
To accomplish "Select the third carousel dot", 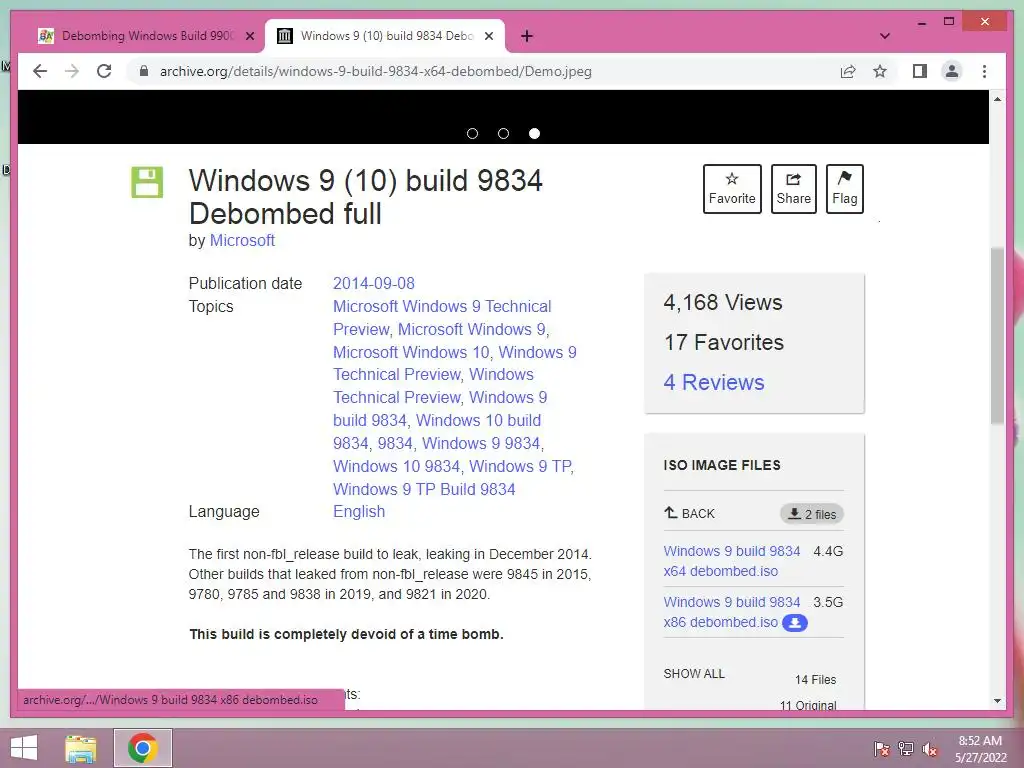I will click(x=534, y=133).
